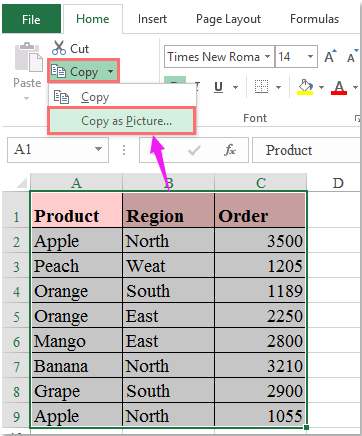362x436 pixels.
Task: Click cell containing Grape
Action: tap(77, 391)
